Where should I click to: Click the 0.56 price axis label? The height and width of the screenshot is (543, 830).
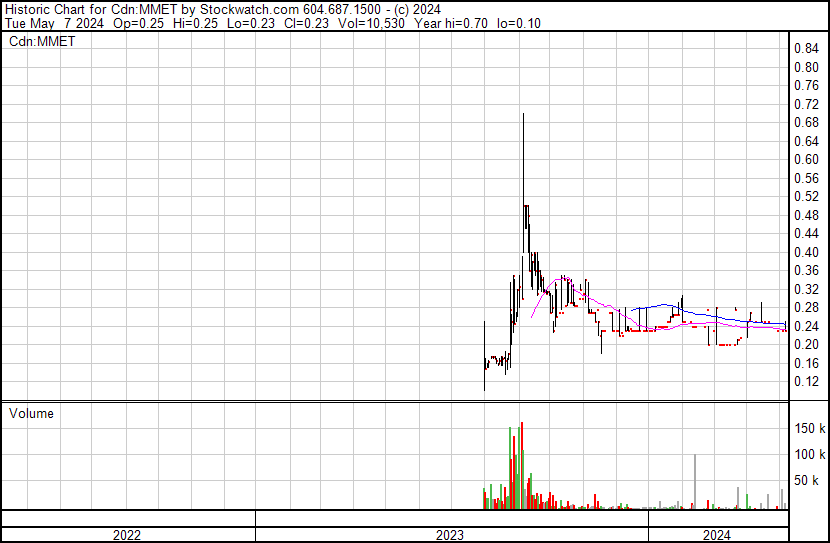[x=807, y=178]
